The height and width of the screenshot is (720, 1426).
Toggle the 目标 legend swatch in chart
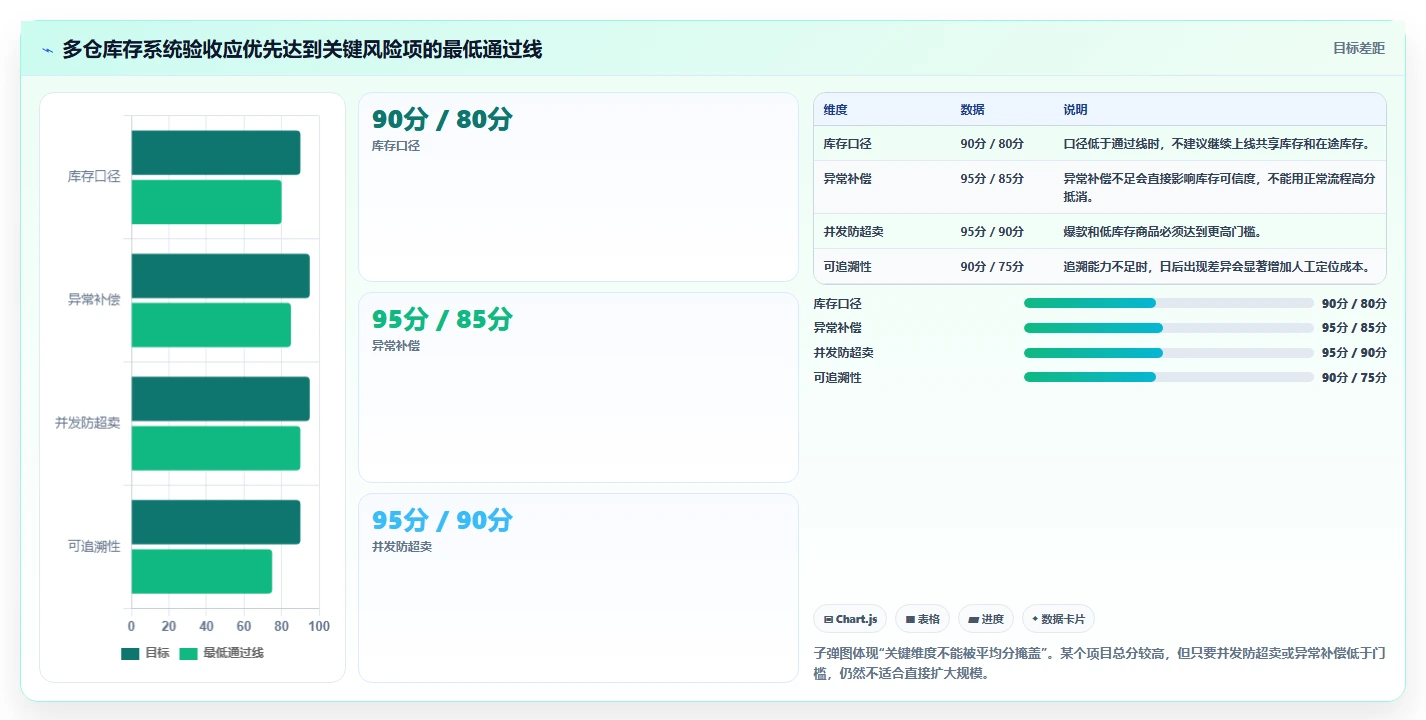coord(130,653)
